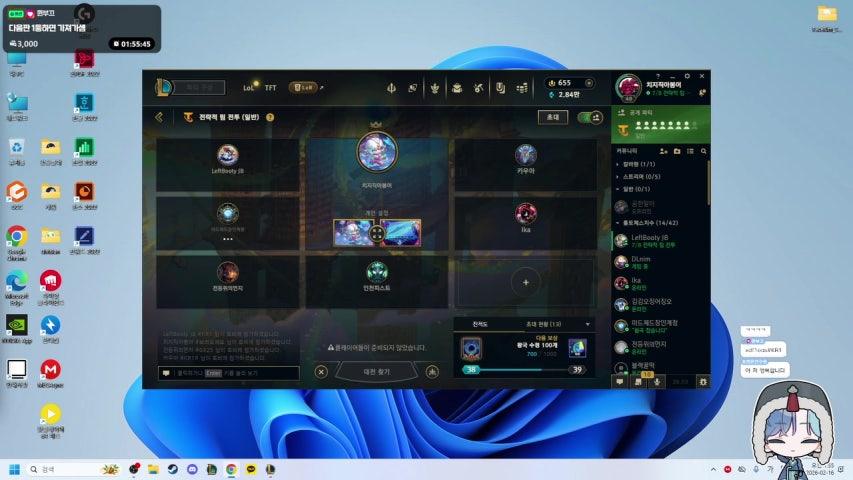Select the 진척도 progress tab
Image resolution: width=853 pixels, height=480 pixels.
coord(480,325)
